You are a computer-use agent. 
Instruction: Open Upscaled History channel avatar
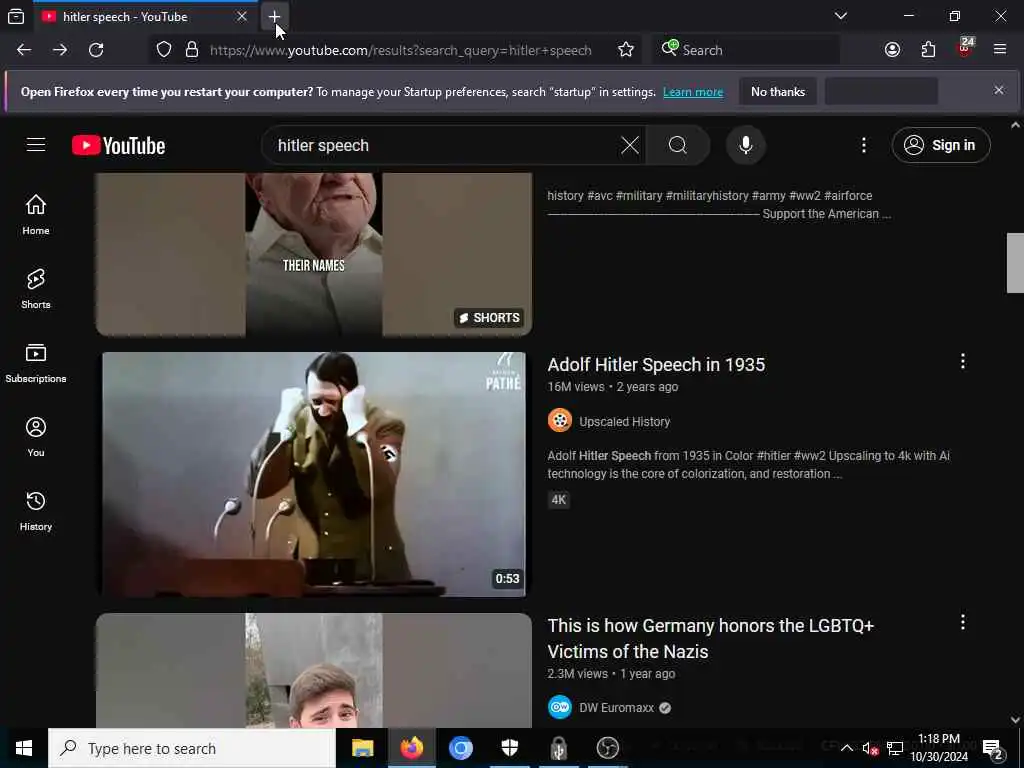pos(560,421)
